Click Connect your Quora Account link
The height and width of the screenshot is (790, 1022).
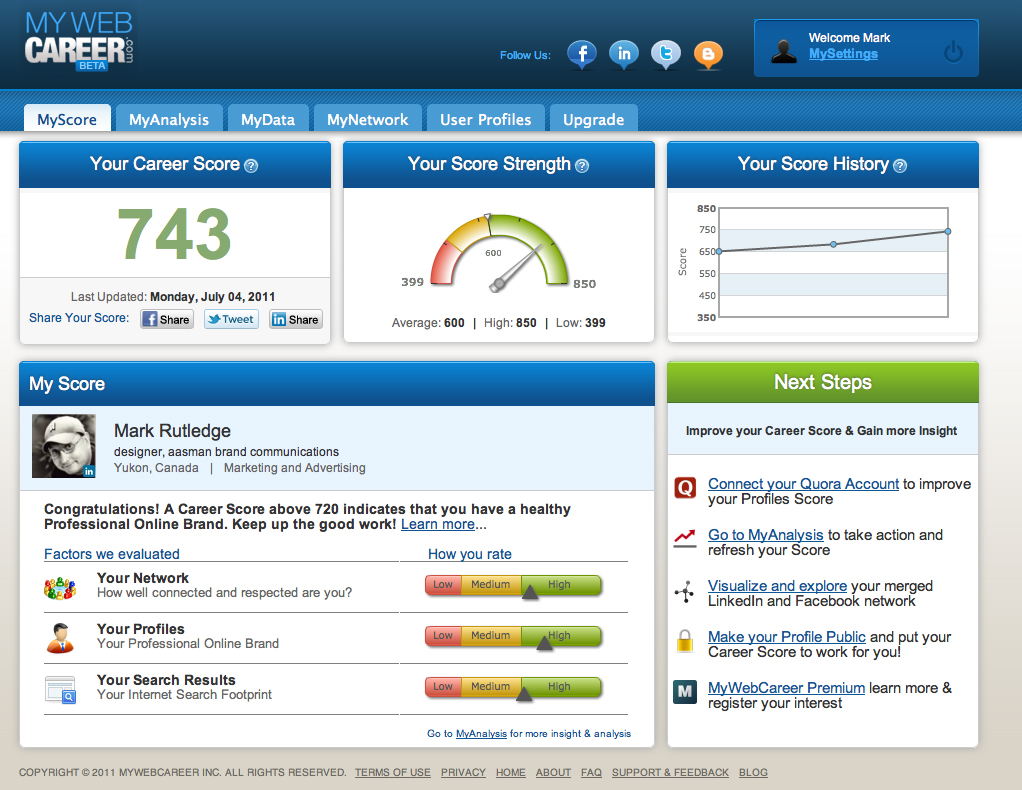803,484
